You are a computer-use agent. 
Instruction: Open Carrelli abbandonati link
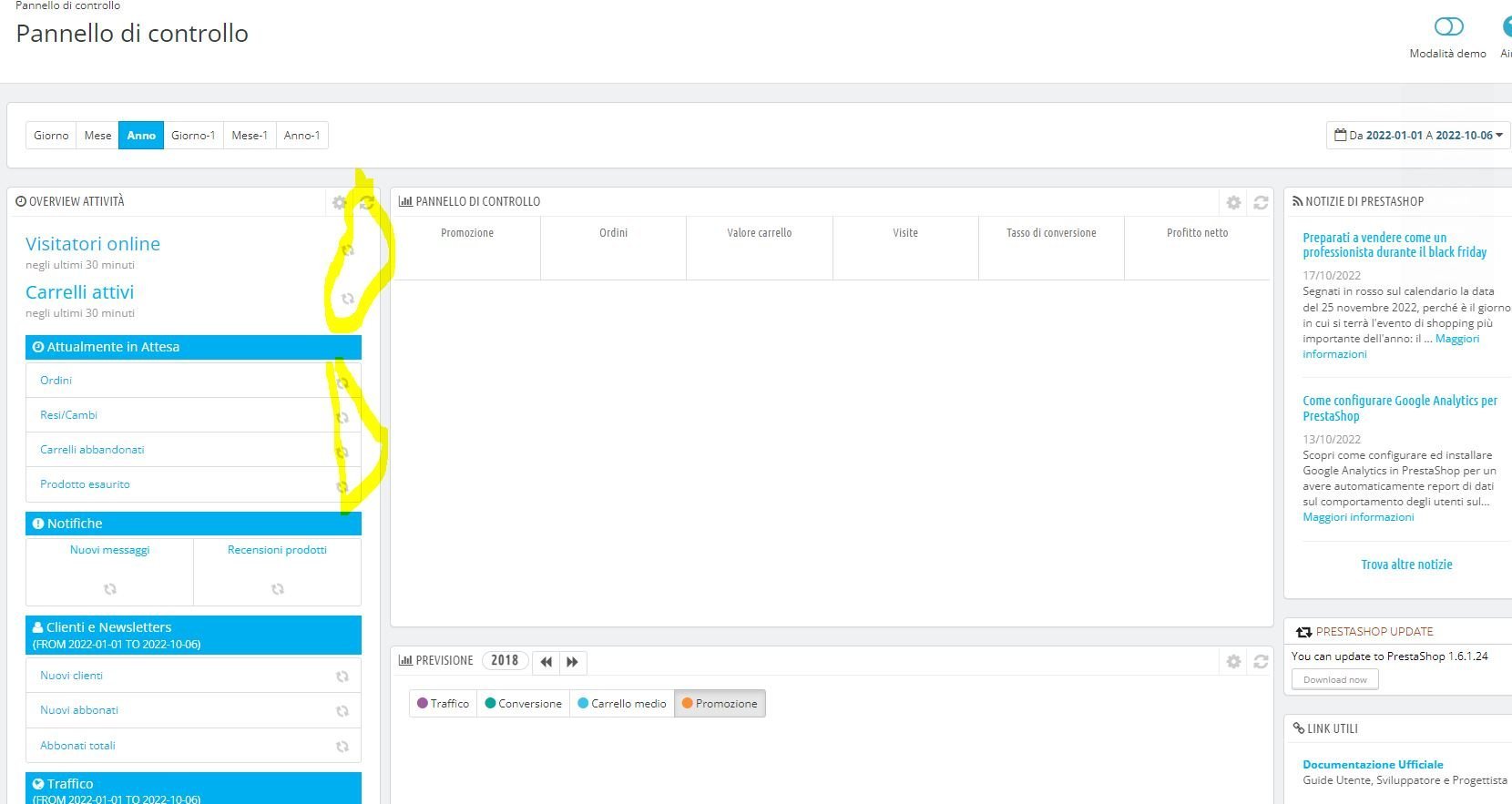[x=92, y=450]
